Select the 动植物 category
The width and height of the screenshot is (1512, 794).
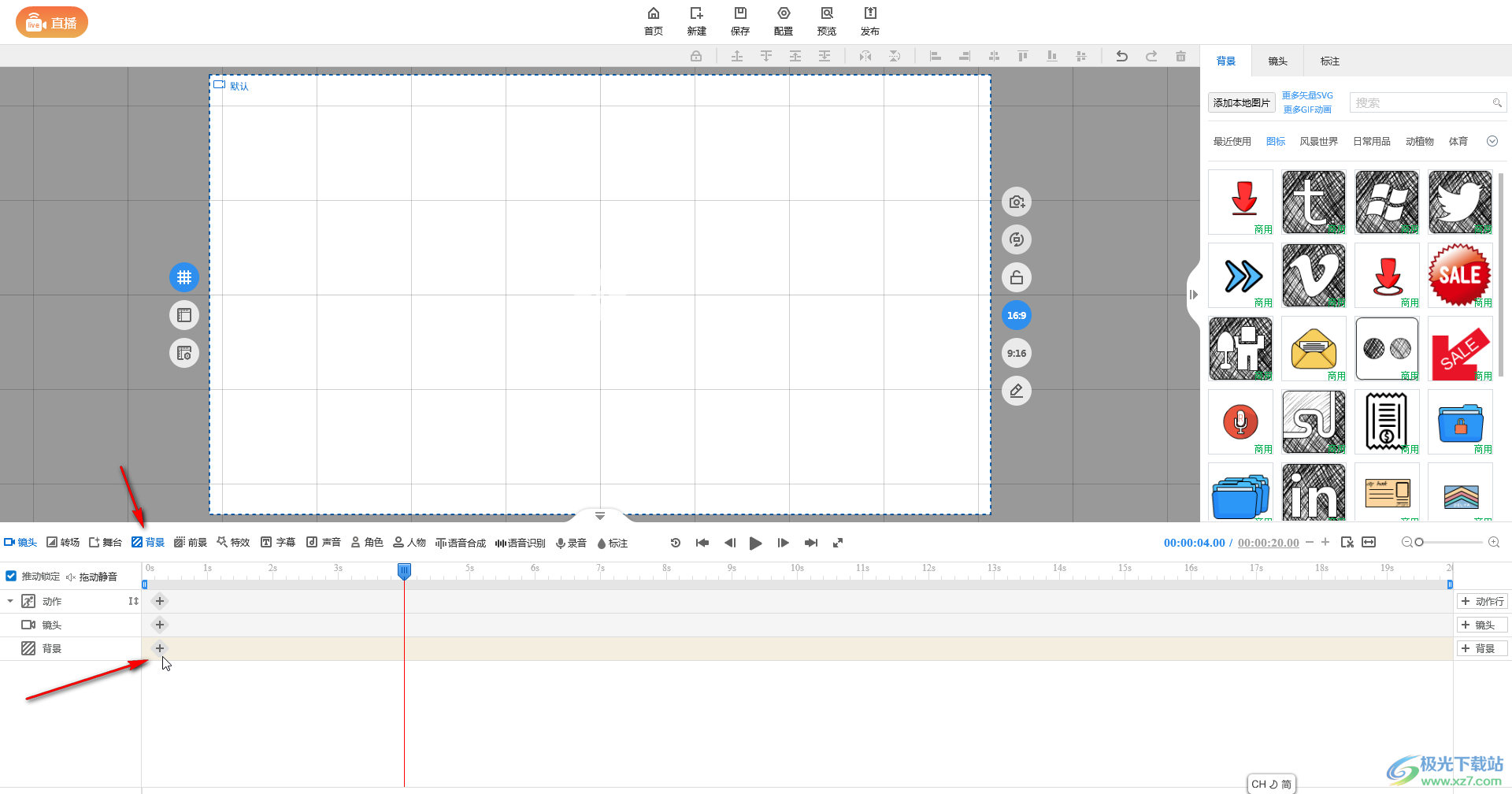pos(1419,142)
